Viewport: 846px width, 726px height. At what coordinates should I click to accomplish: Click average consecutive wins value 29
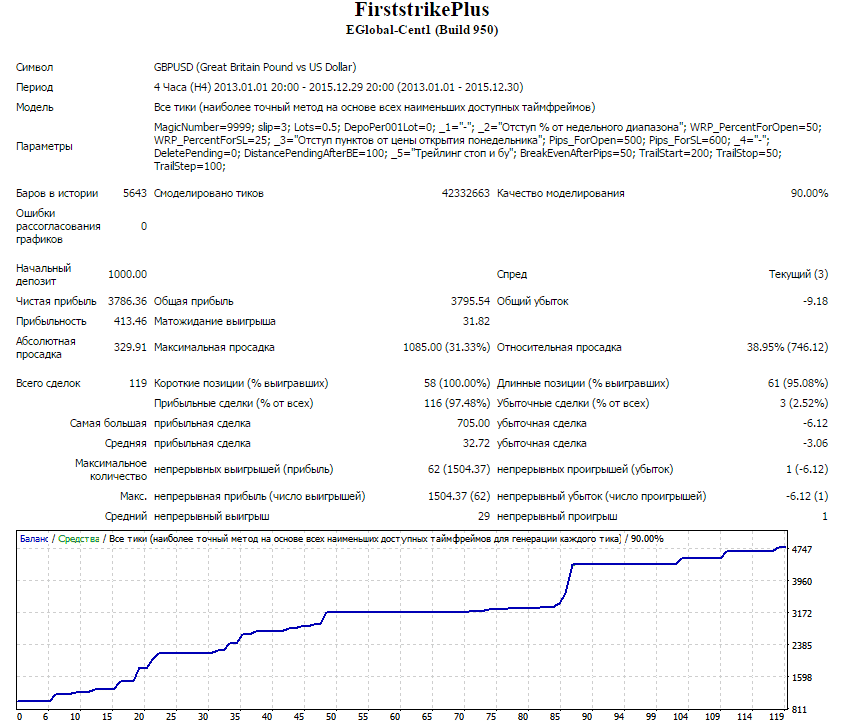(484, 516)
